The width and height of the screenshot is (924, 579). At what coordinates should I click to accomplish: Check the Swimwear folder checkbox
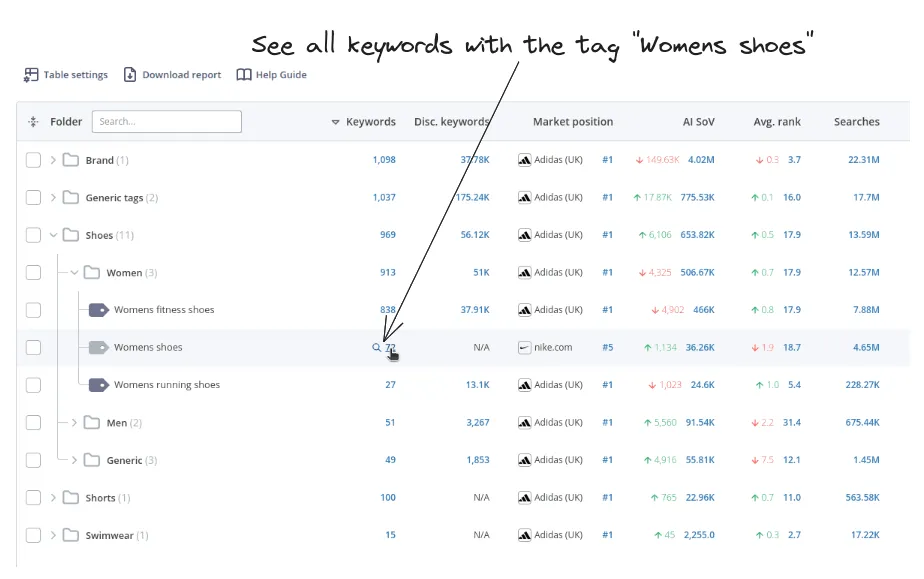coord(34,536)
